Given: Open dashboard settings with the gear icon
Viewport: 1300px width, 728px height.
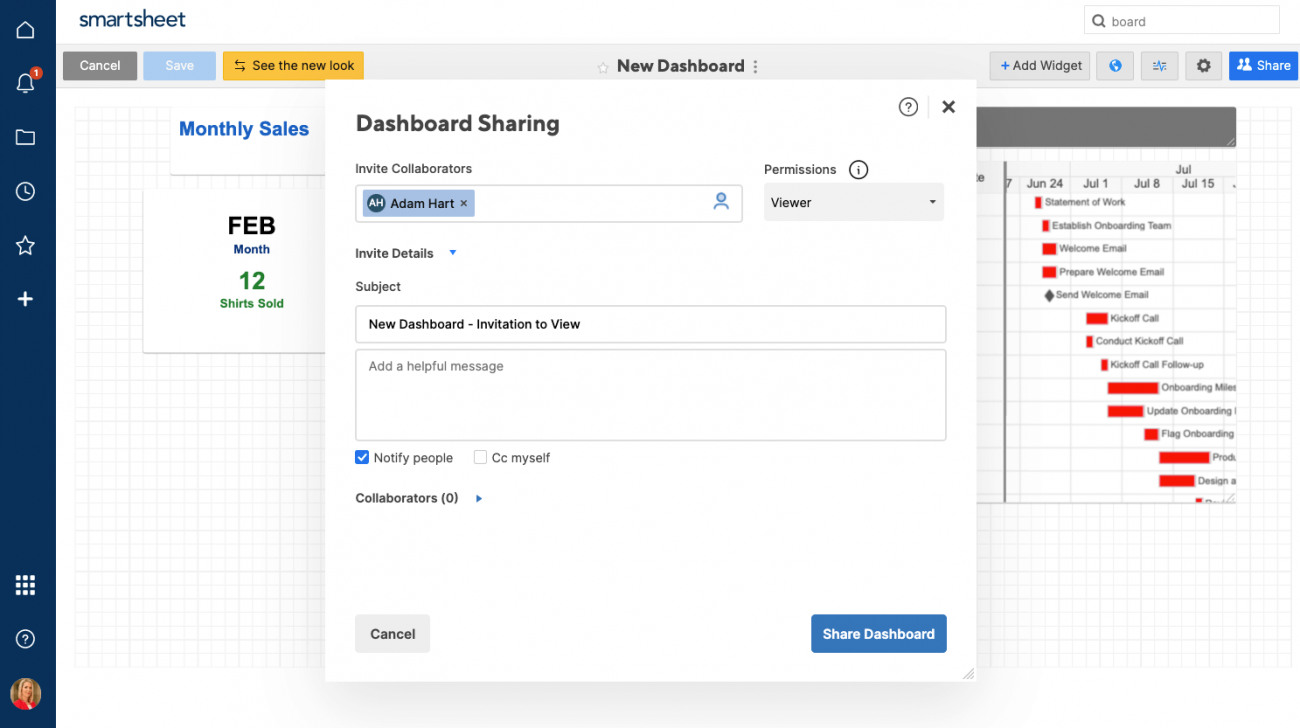Looking at the screenshot, I should [1203, 65].
